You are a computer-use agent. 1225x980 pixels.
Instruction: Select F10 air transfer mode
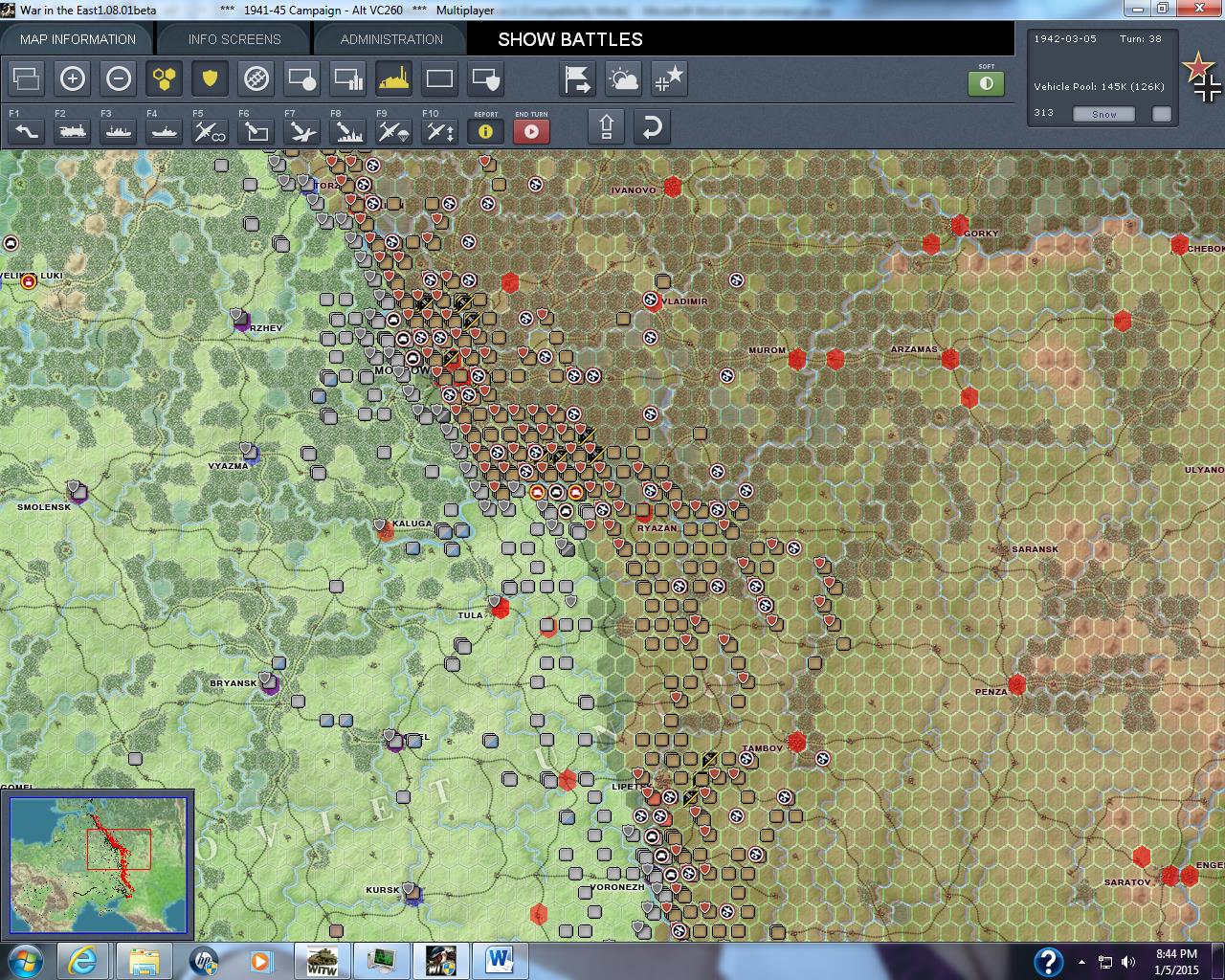click(439, 130)
